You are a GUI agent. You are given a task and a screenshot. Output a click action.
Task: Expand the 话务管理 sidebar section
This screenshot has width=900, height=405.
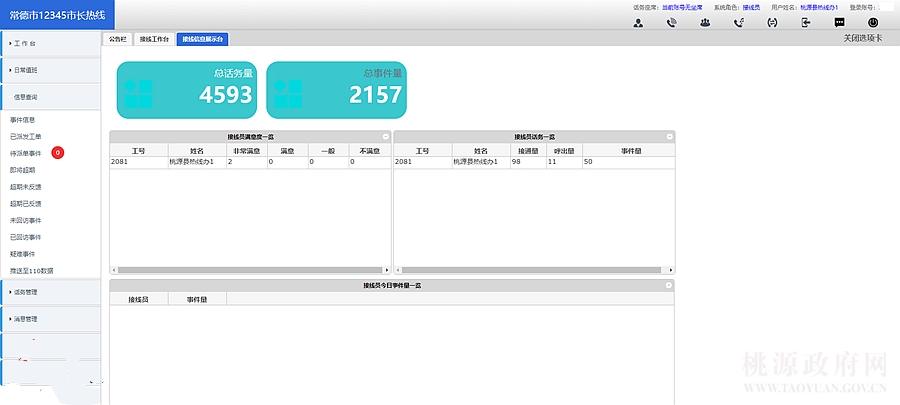pyautogui.click(x=50, y=292)
